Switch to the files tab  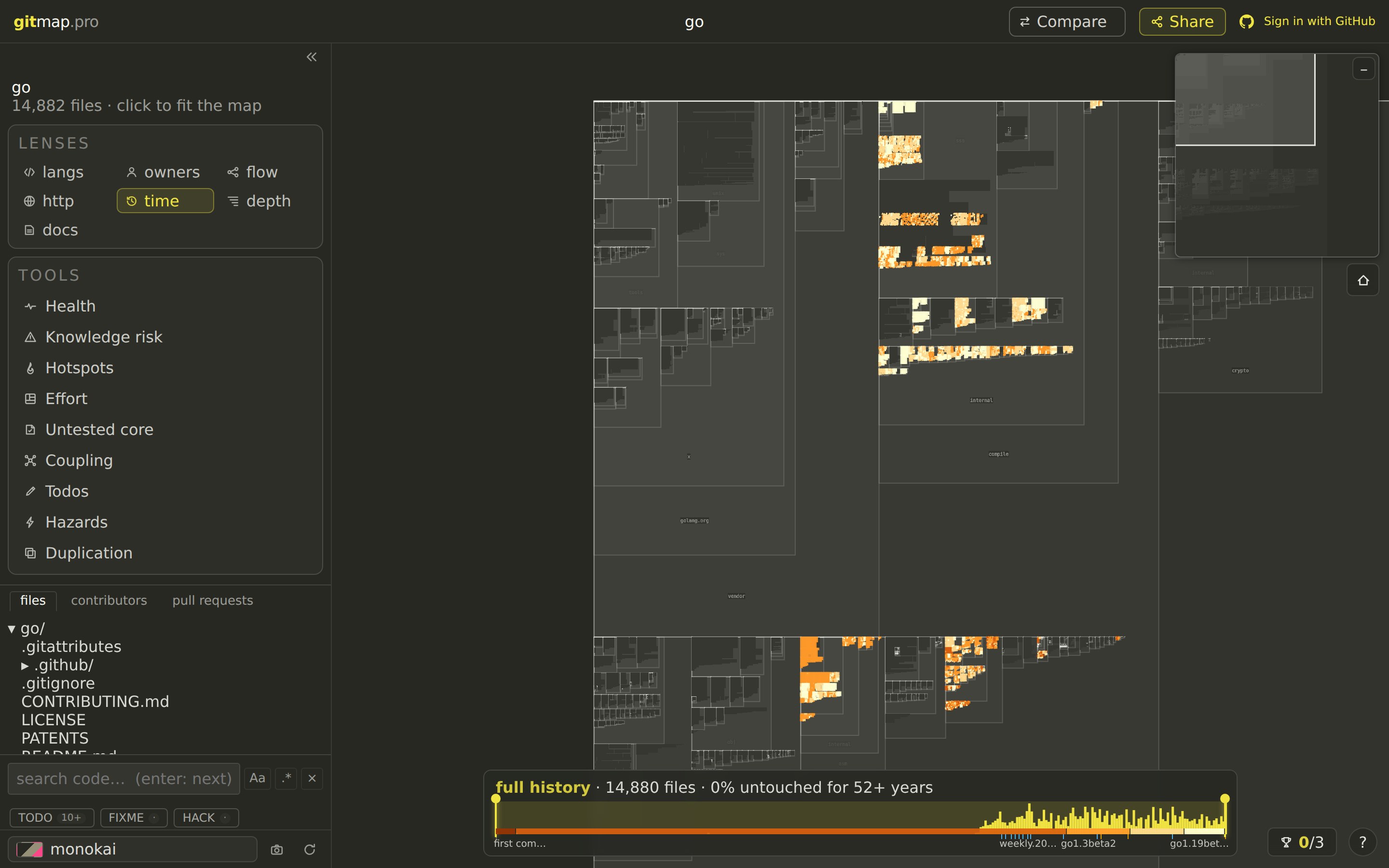[33, 600]
